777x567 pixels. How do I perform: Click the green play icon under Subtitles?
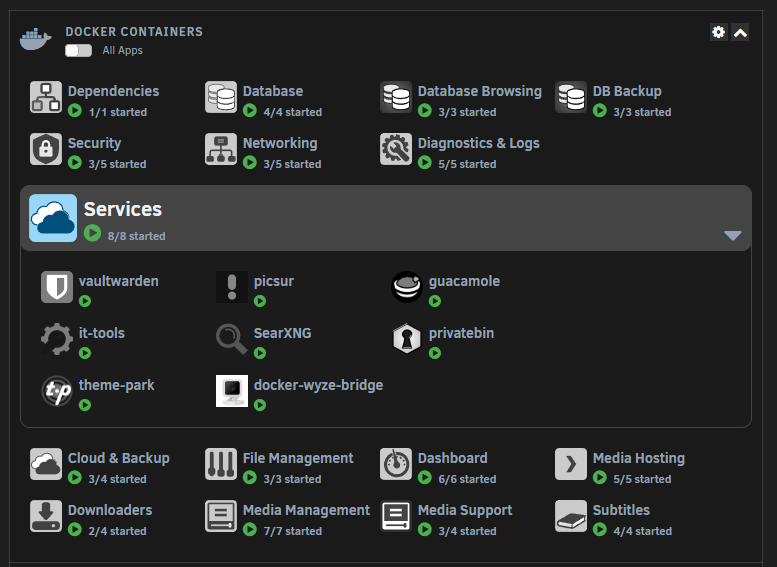pos(600,530)
